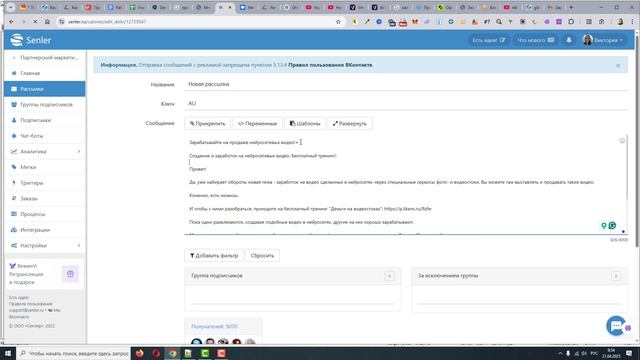Open the Шаблоны list
The image size is (640, 360).
(305, 123)
